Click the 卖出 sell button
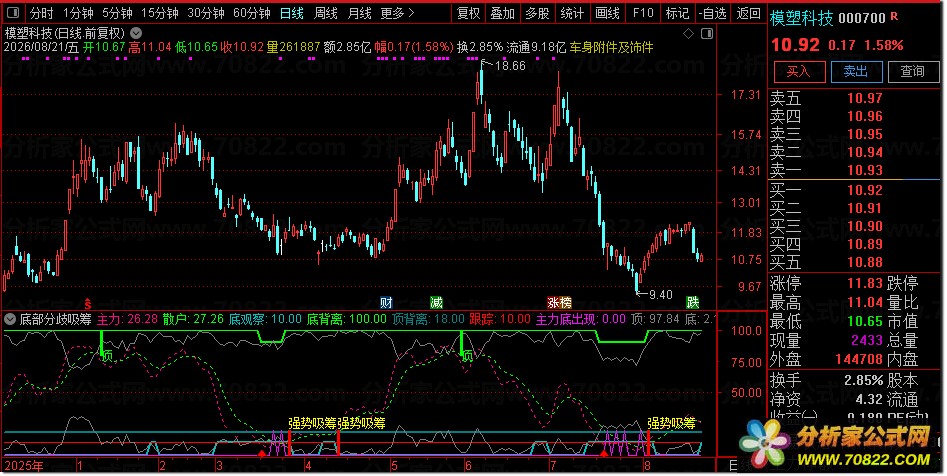 [856, 72]
